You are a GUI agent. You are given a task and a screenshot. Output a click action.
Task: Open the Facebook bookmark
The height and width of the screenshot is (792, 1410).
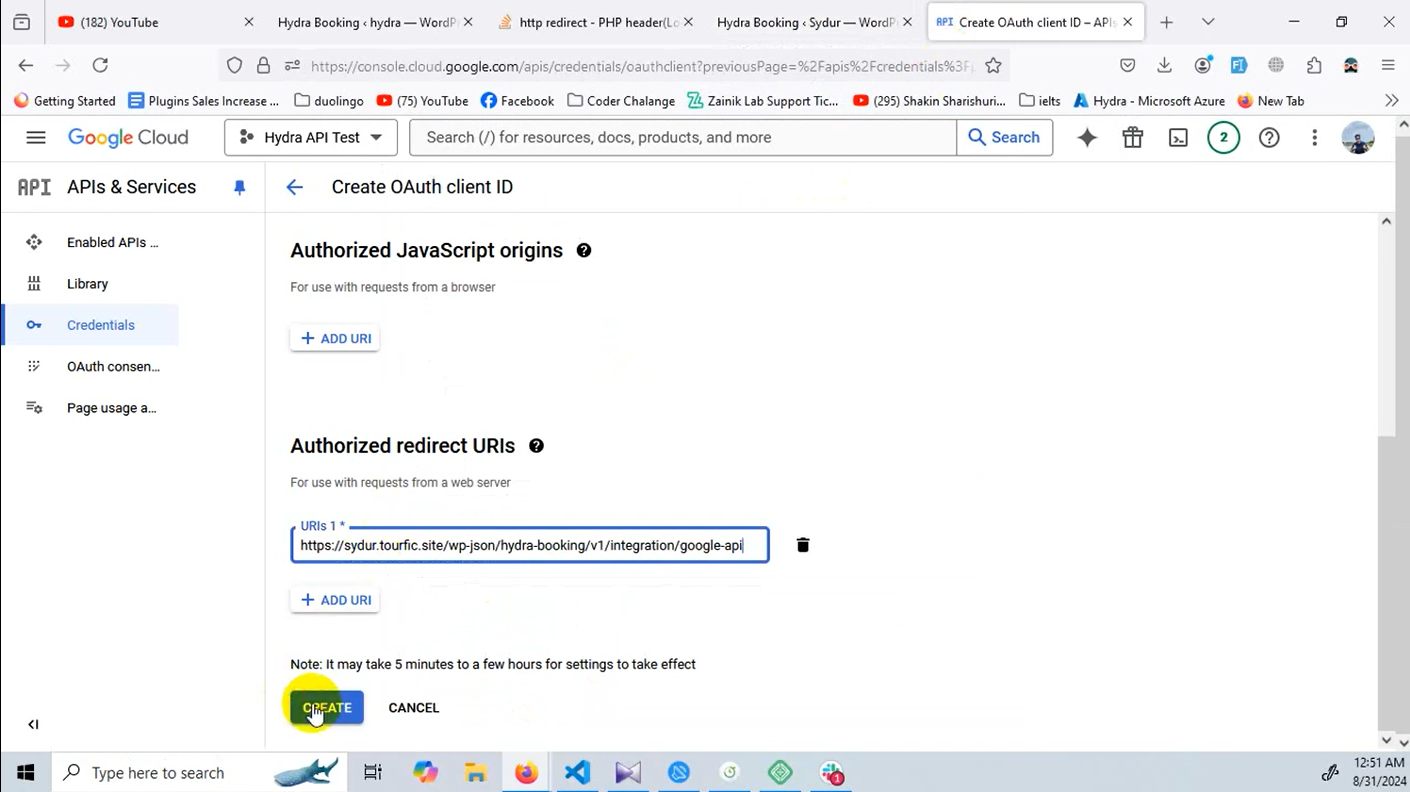pos(517,101)
